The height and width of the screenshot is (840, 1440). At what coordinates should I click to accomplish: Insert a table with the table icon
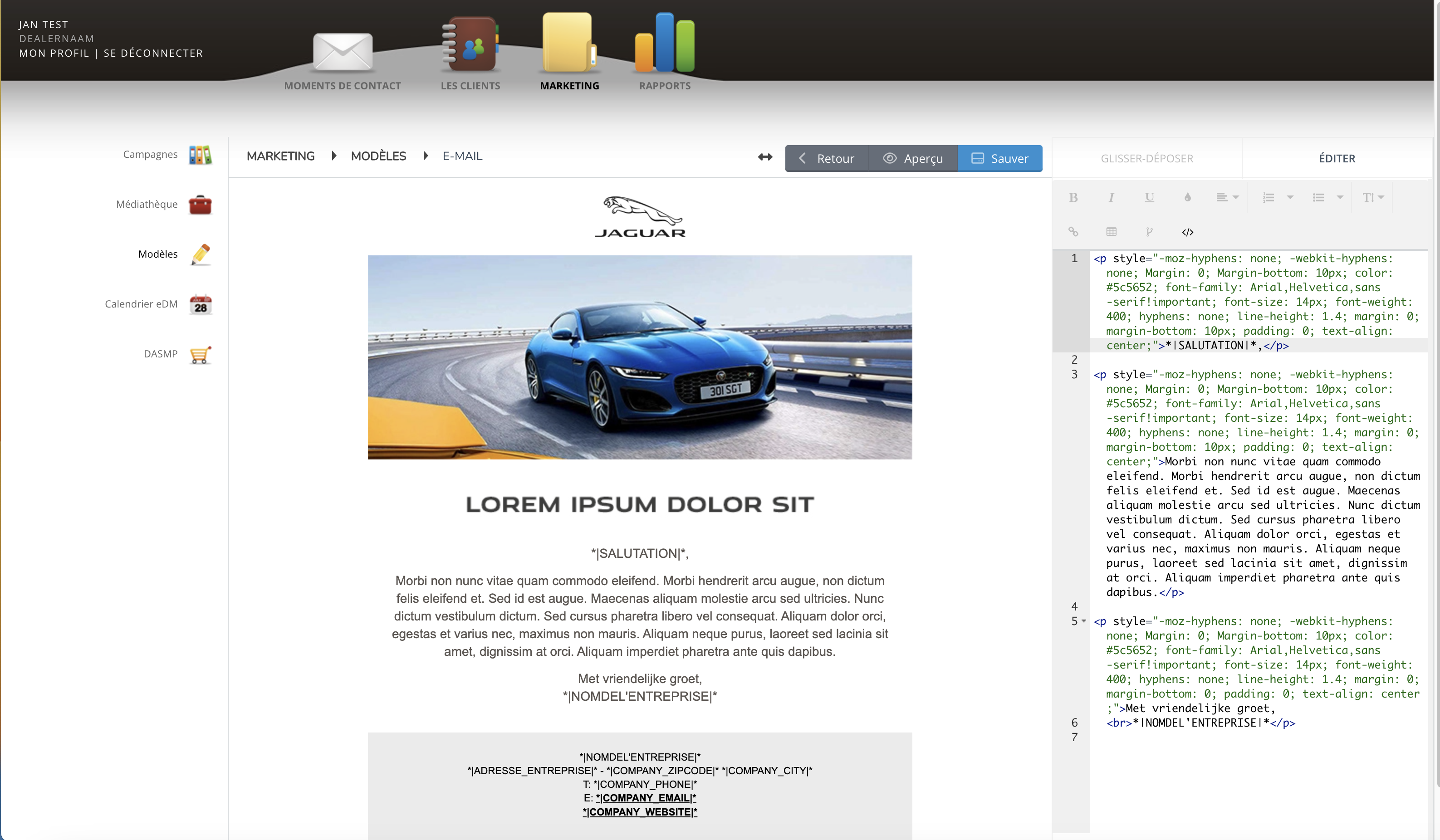click(x=1112, y=232)
